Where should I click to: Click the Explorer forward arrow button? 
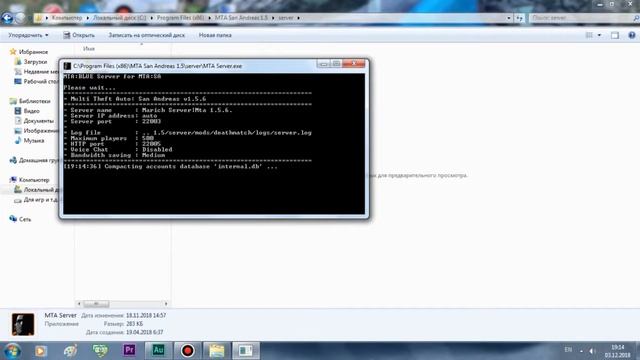(20, 18)
